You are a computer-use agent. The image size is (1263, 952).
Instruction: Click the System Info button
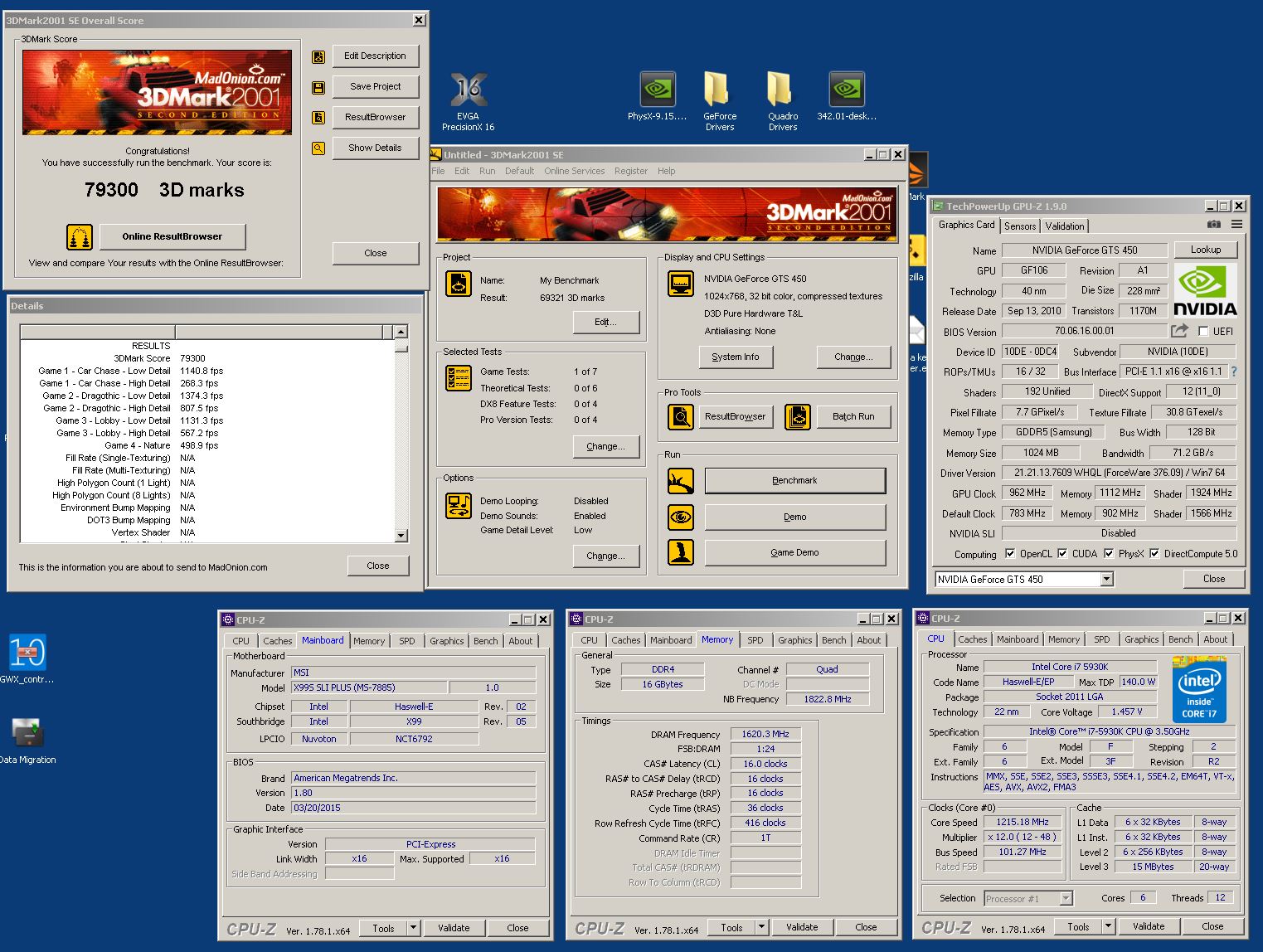pos(736,357)
